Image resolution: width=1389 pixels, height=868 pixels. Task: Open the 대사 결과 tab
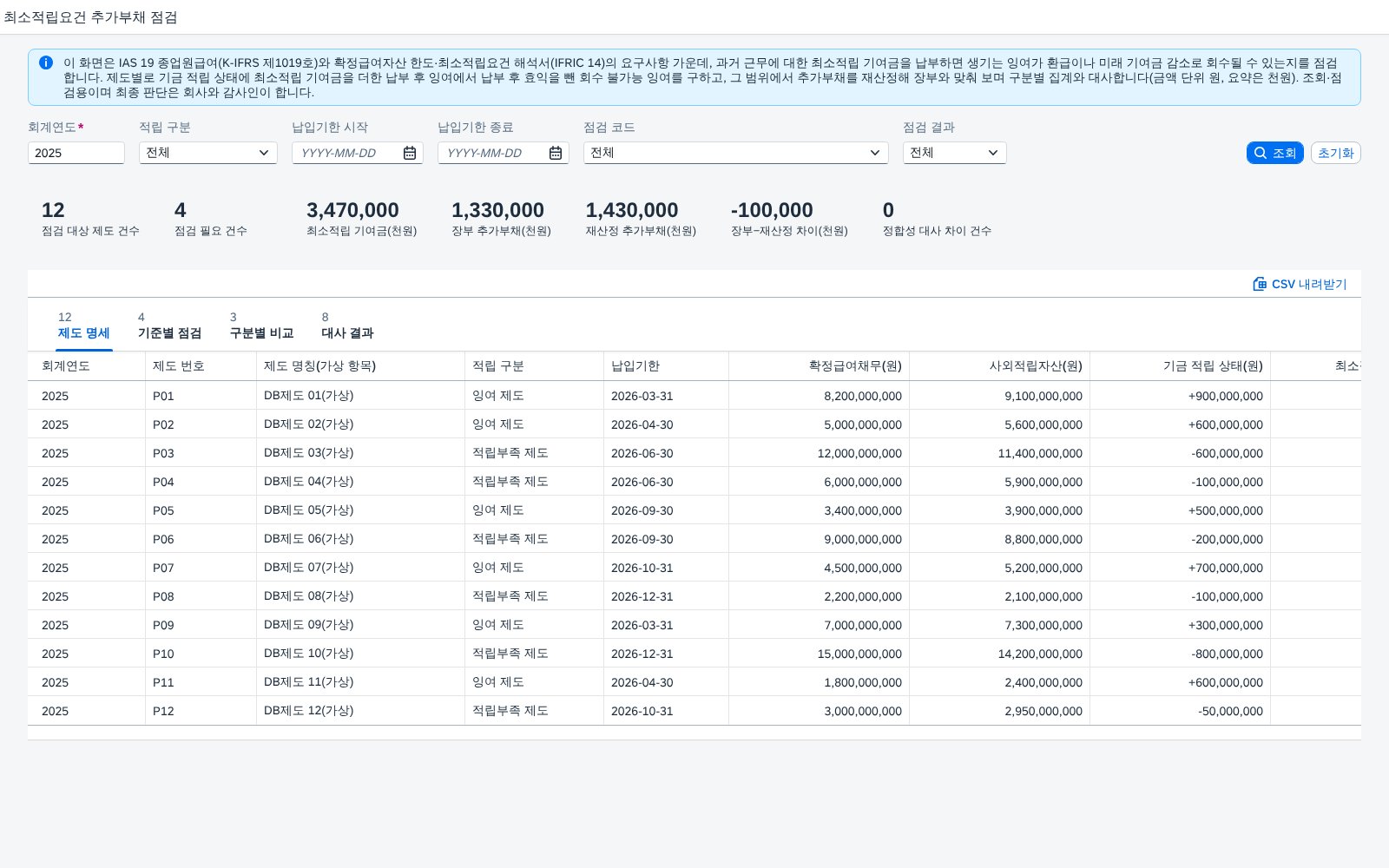pos(347,325)
